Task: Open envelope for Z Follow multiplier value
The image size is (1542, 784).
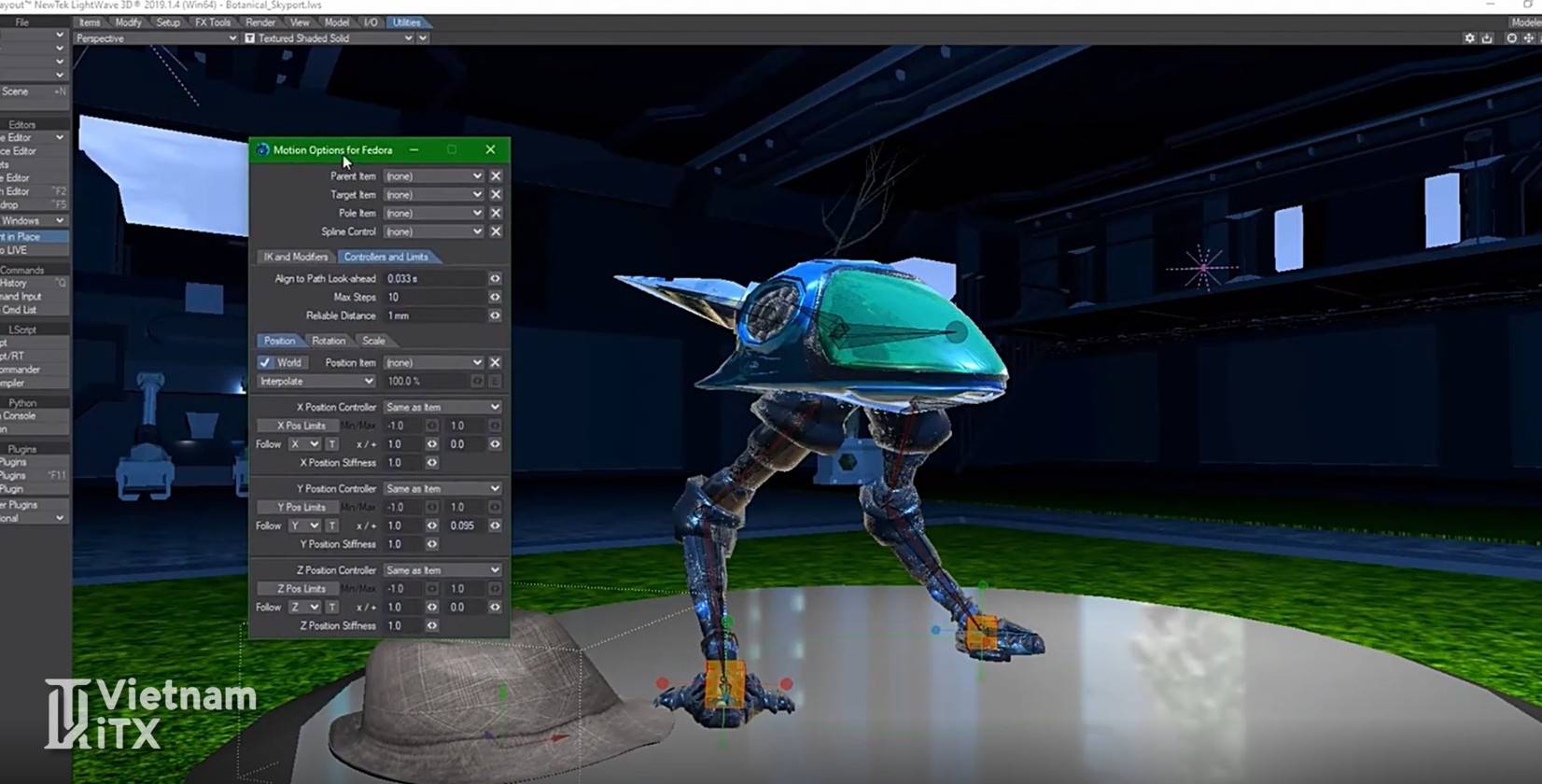Action: point(432,607)
